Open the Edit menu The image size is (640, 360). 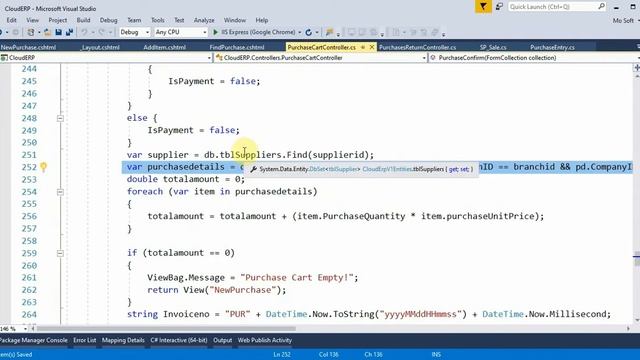point(11,20)
